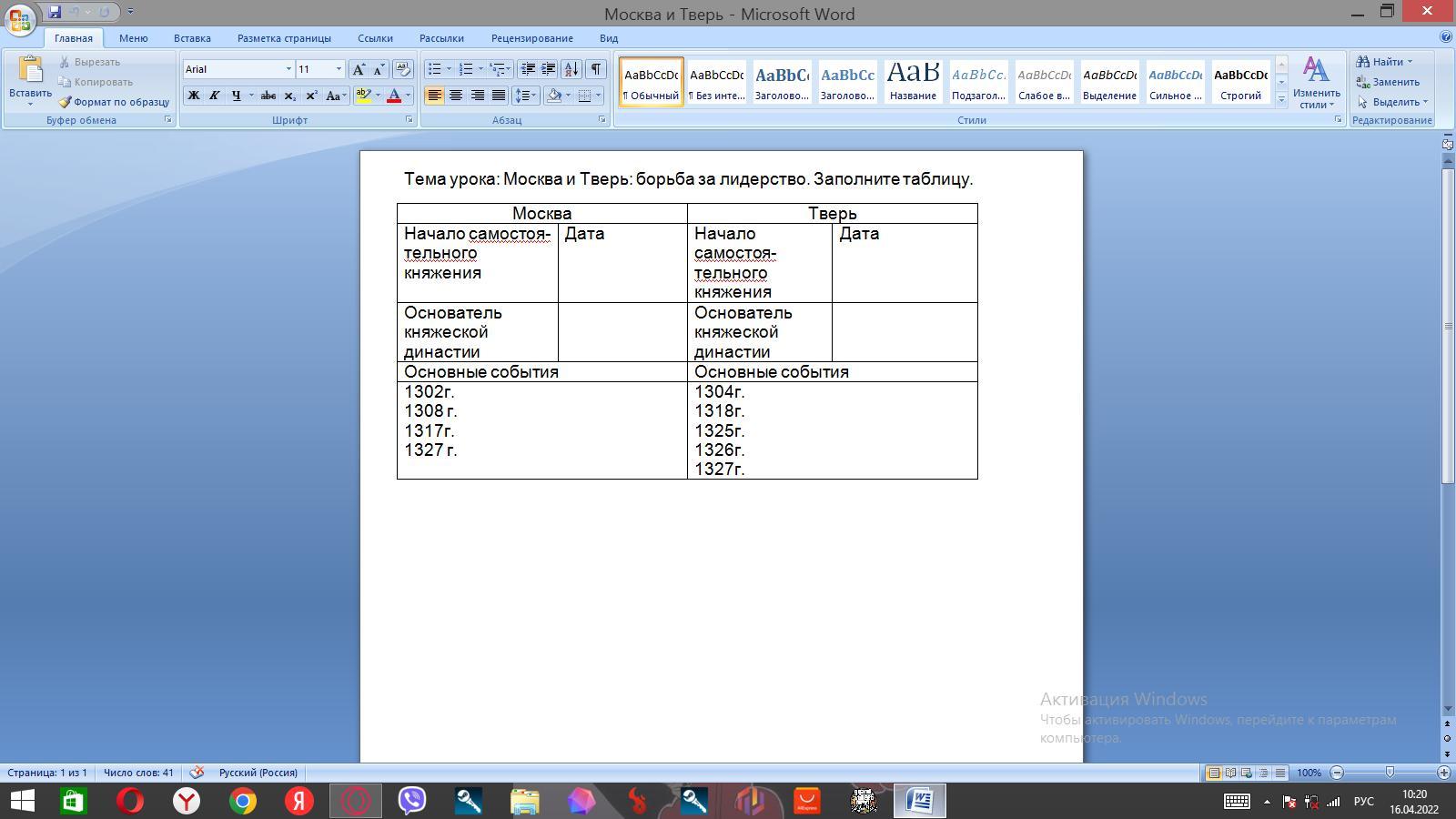Viewport: 1456px width, 819px height.
Task: Click the zoom slider handle
Action: tap(1390, 773)
